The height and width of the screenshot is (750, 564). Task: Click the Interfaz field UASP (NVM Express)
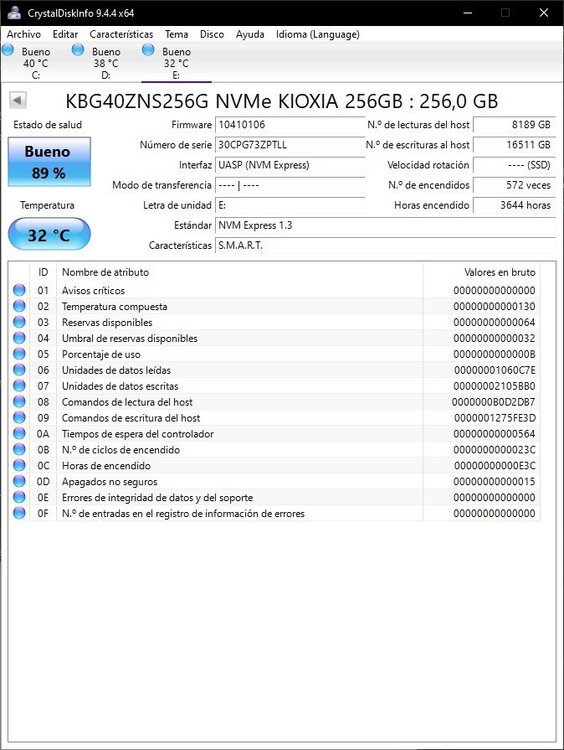pos(290,165)
